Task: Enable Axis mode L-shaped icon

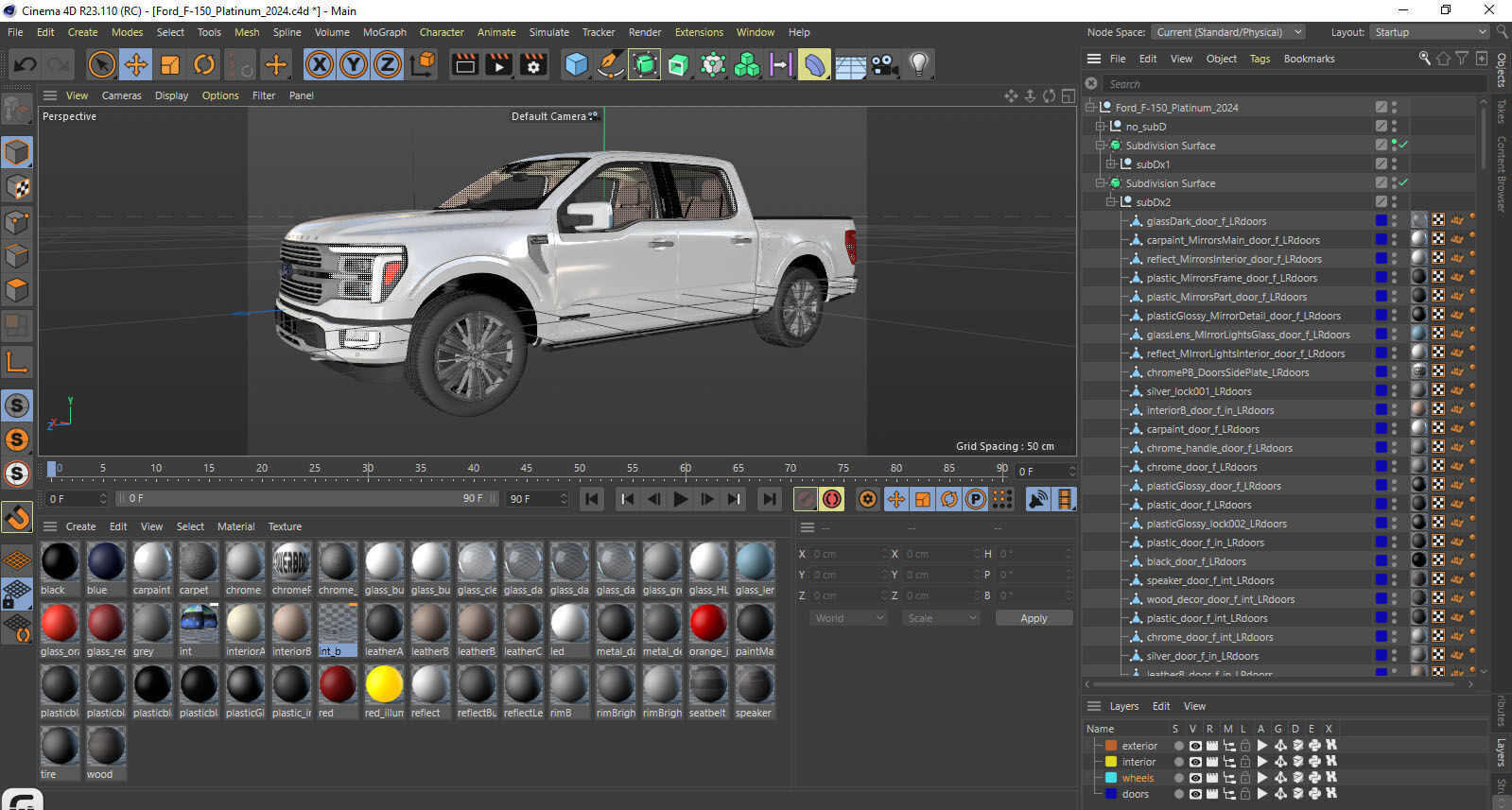Action: pyautogui.click(x=17, y=362)
